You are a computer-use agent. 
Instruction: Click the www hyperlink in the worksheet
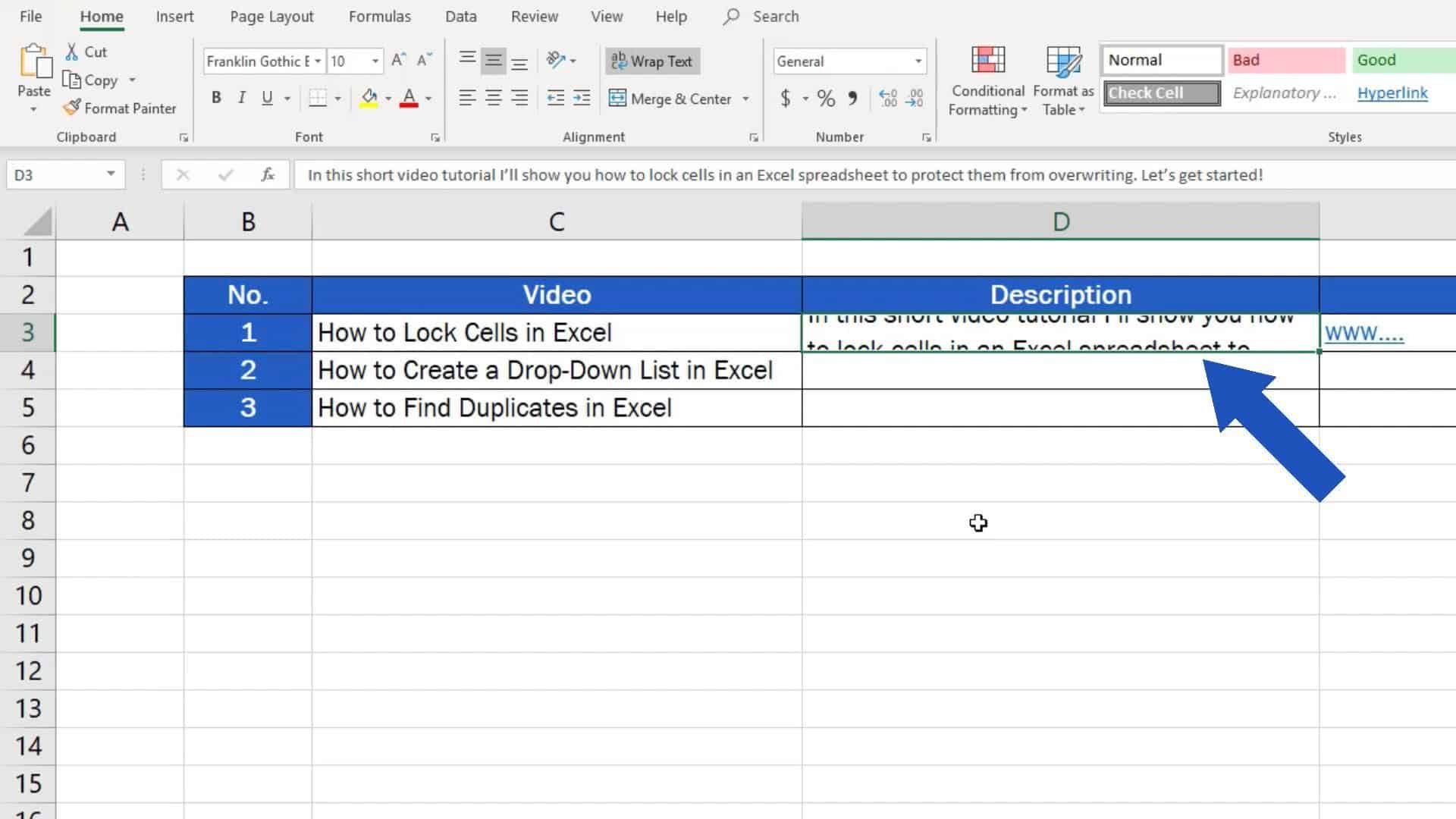pyautogui.click(x=1363, y=332)
